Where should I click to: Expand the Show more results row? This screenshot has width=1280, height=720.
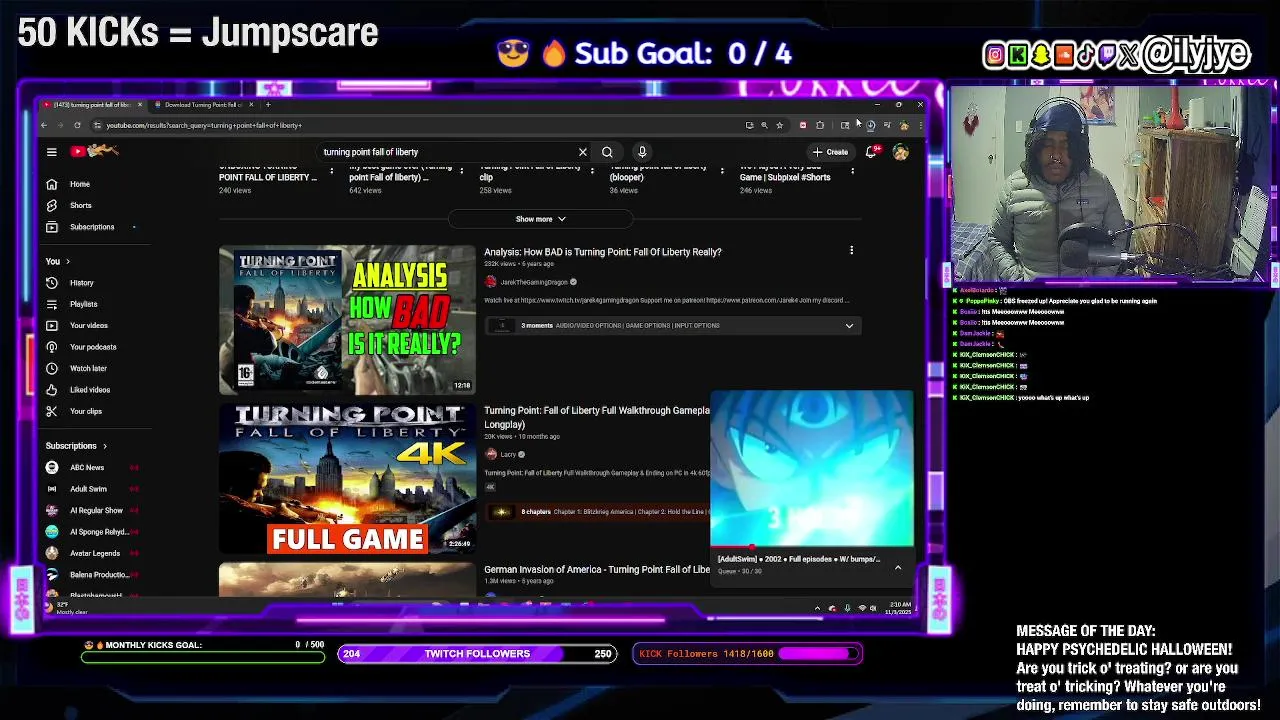tap(540, 219)
